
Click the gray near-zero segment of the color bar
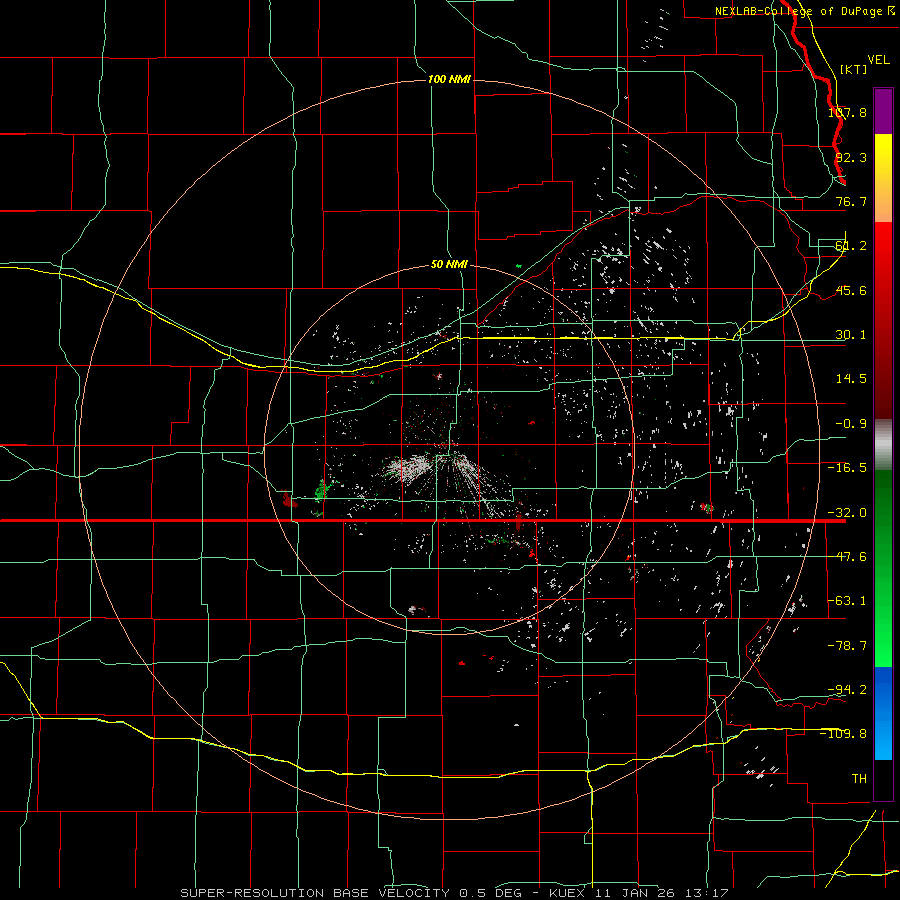coord(883,444)
